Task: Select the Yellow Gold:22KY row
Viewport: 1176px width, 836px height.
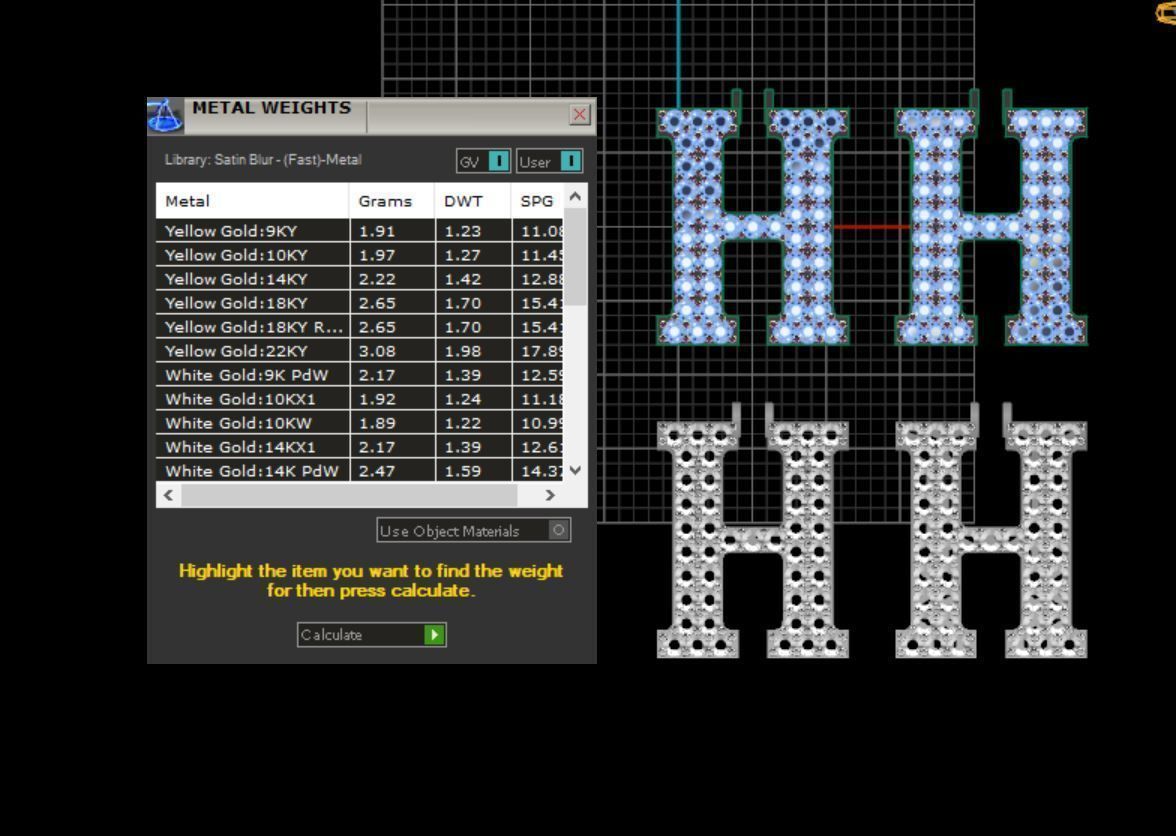Action: point(360,351)
